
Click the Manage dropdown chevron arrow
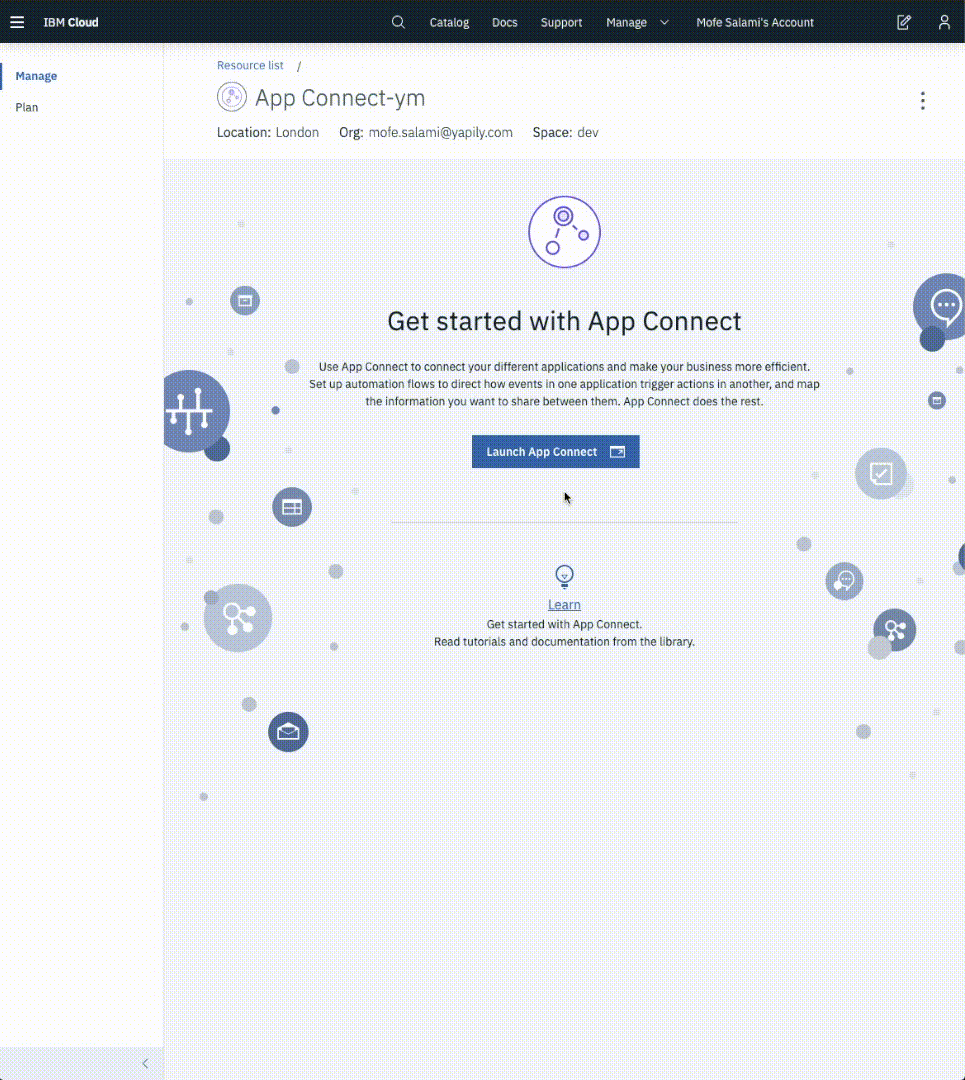(665, 22)
